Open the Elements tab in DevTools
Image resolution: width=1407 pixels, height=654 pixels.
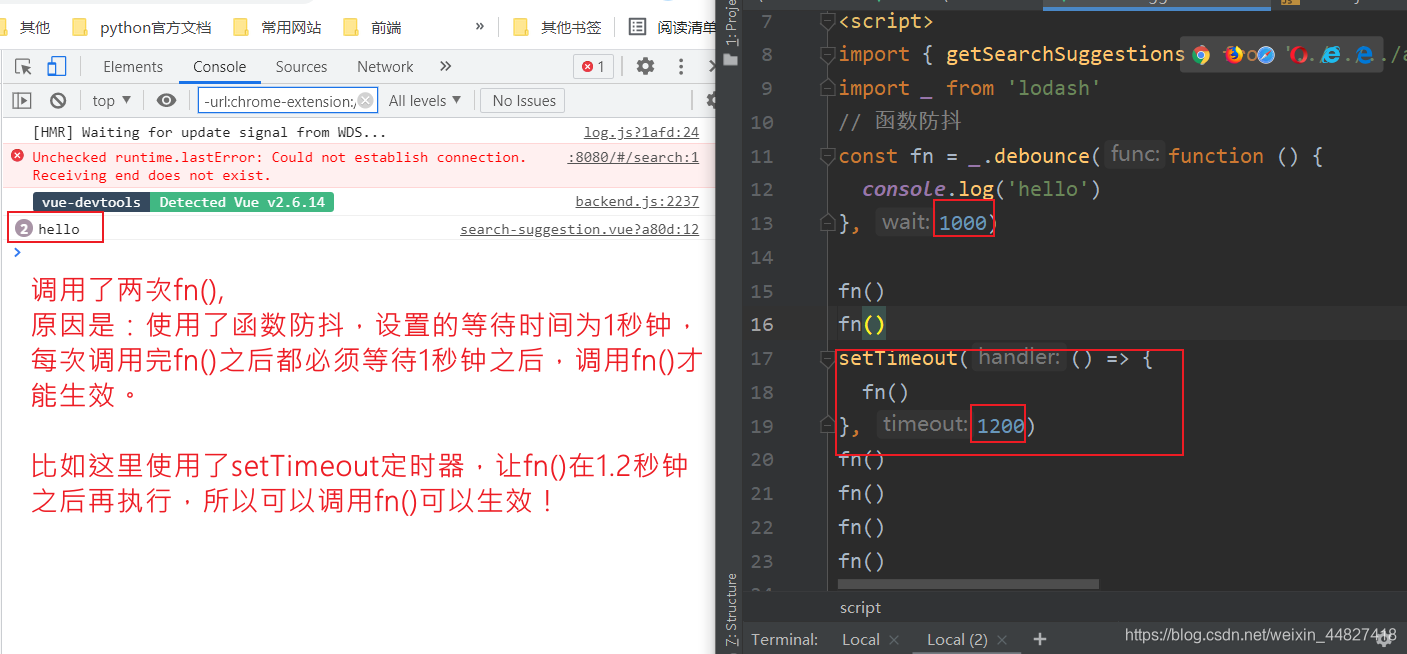(133, 67)
